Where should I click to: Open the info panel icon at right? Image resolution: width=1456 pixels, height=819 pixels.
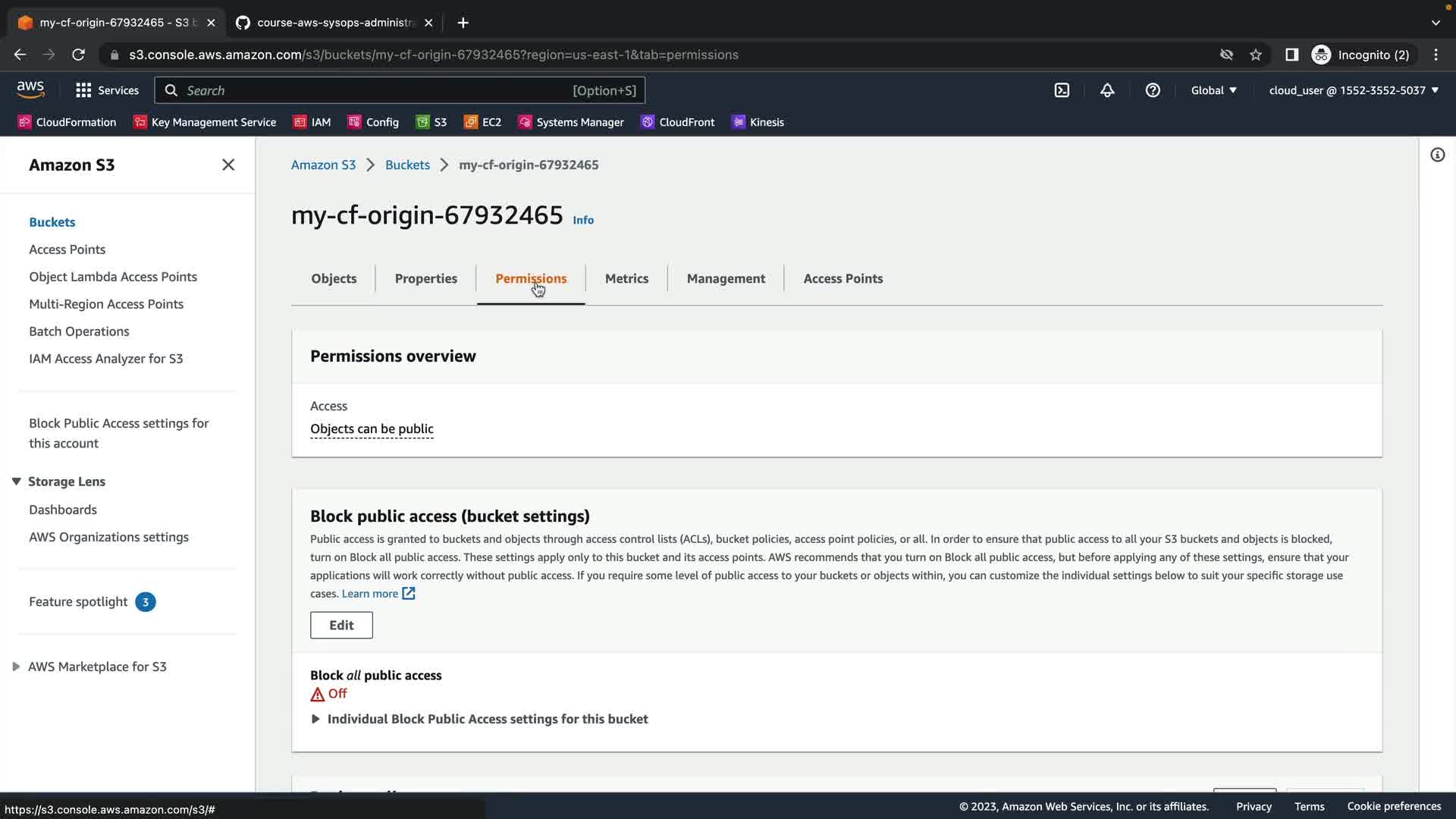(1437, 155)
